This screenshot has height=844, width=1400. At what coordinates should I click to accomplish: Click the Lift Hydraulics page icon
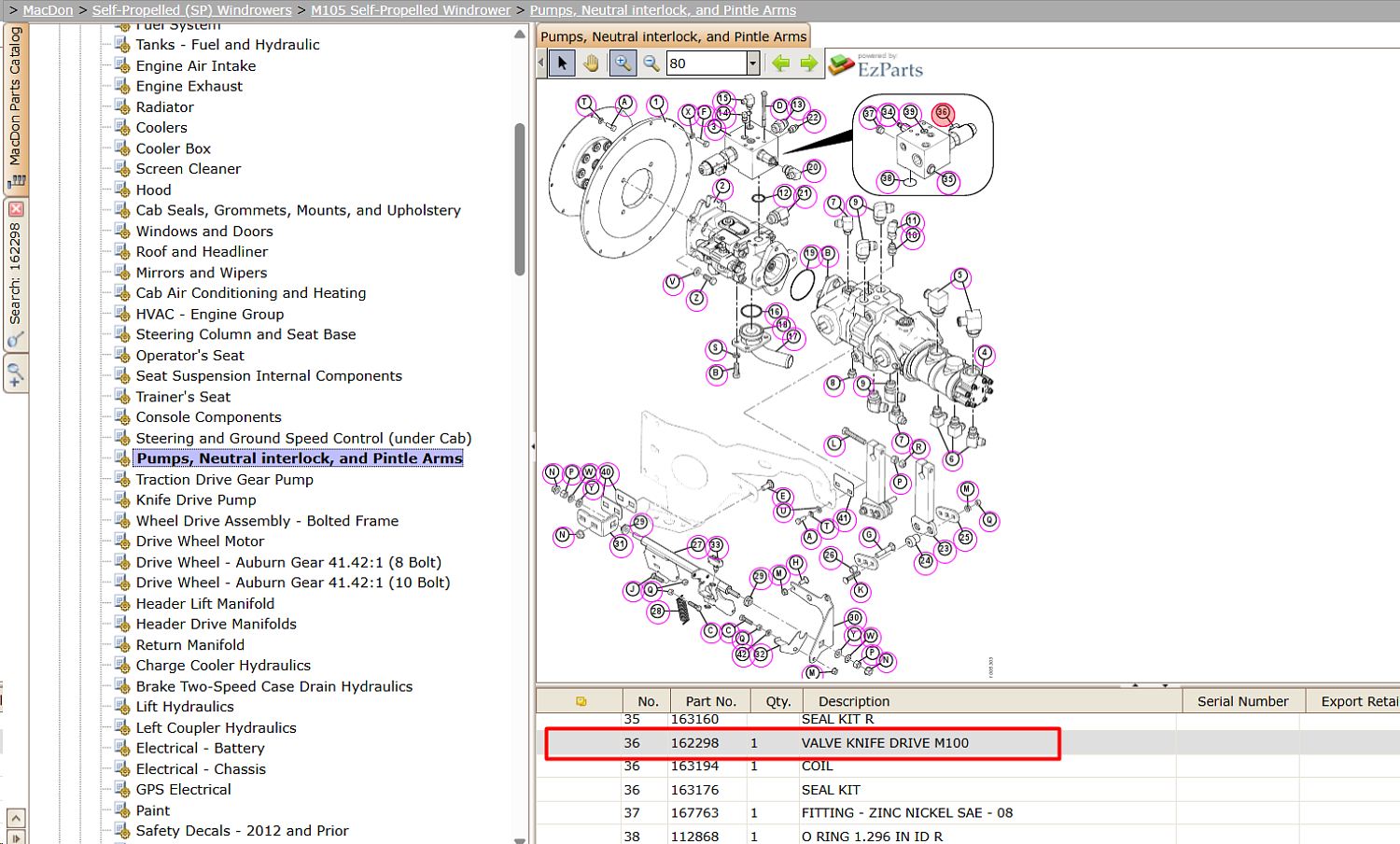pos(122,706)
